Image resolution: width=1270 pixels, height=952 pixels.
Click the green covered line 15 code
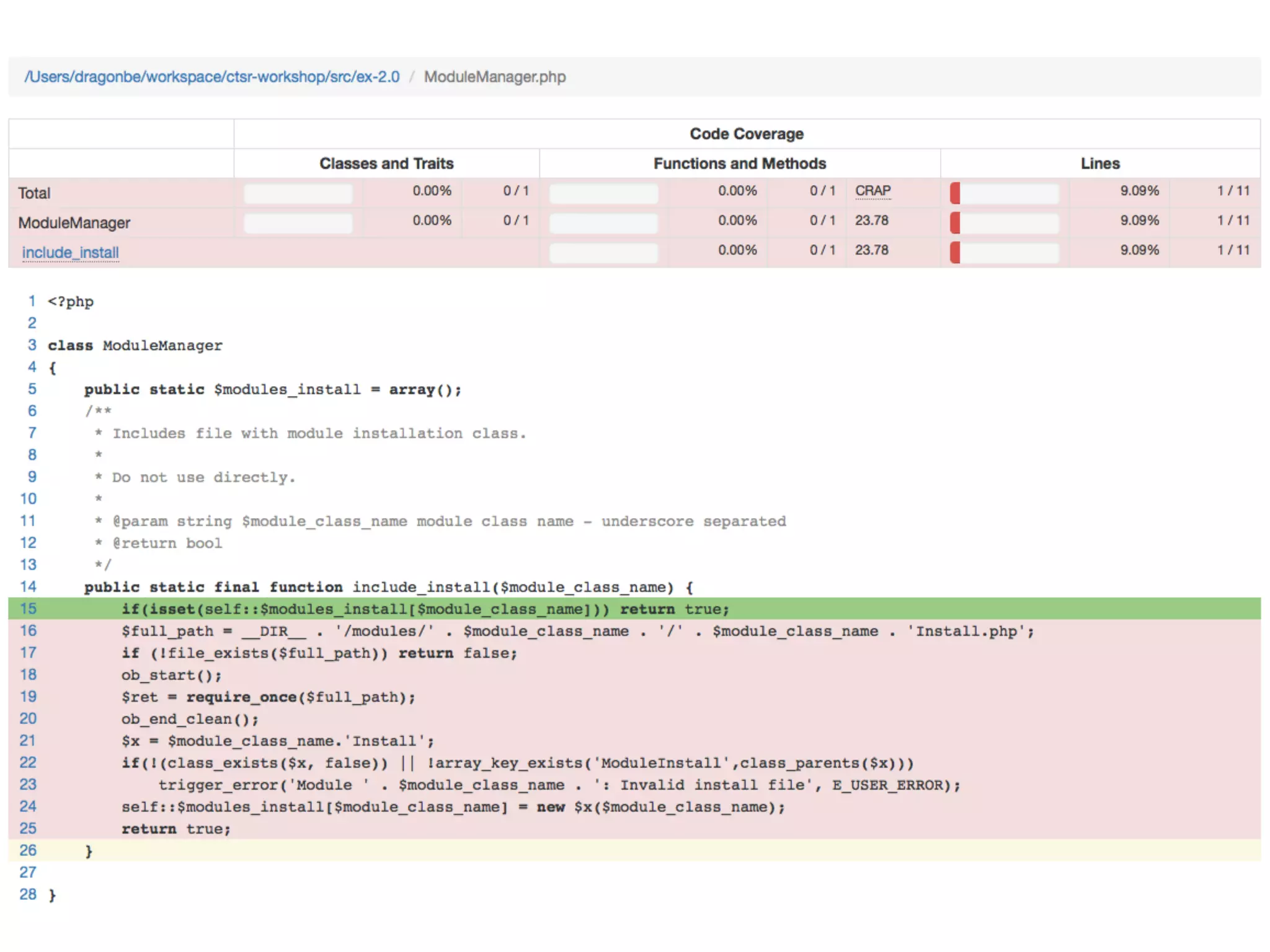(x=425, y=609)
